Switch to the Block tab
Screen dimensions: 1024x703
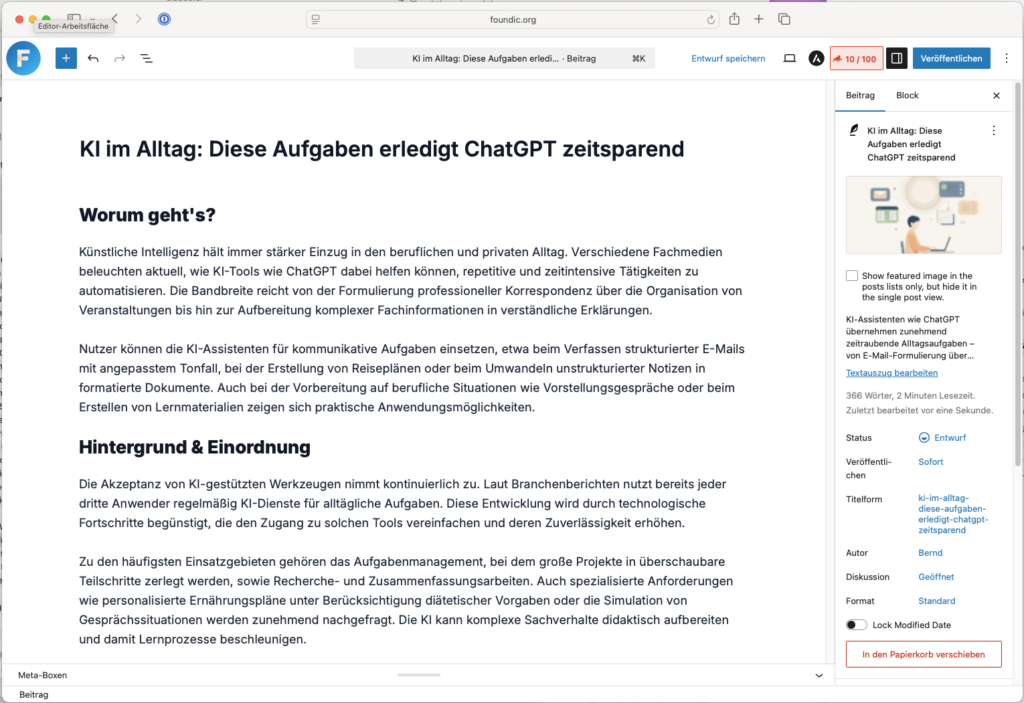click(x=907, y=96)
